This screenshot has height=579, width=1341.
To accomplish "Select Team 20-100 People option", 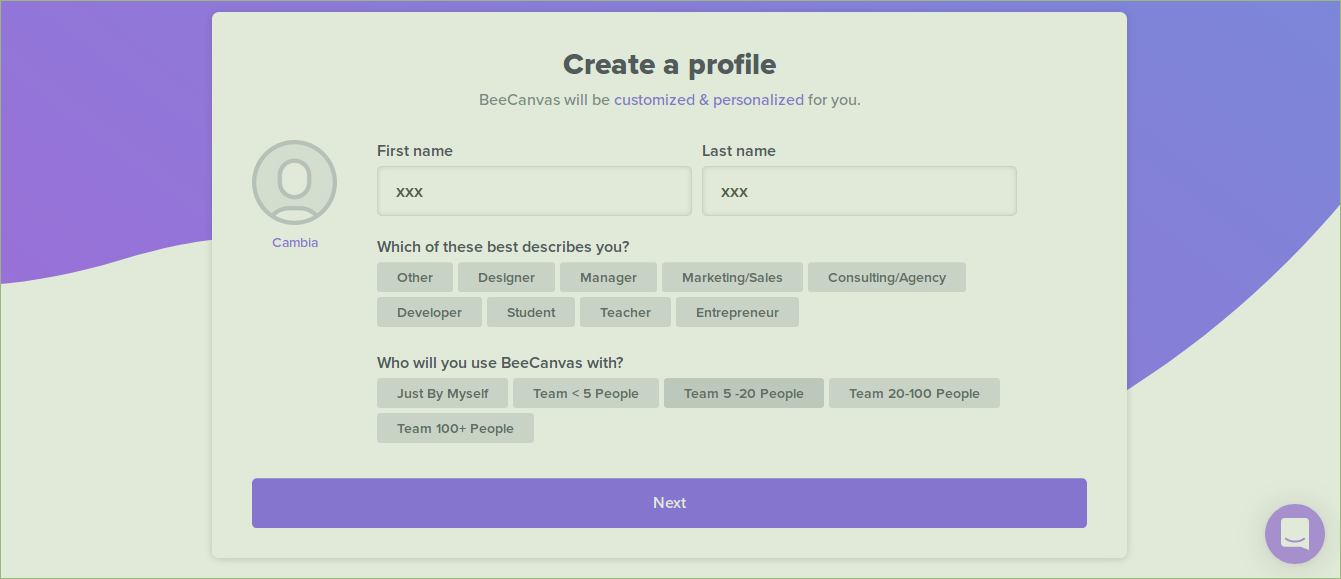I will click(914, 393).
